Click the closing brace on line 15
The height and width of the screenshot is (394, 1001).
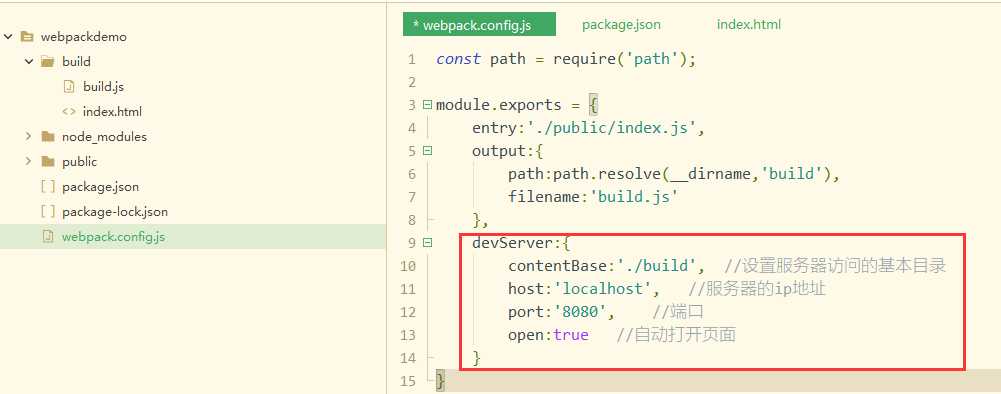440,381
